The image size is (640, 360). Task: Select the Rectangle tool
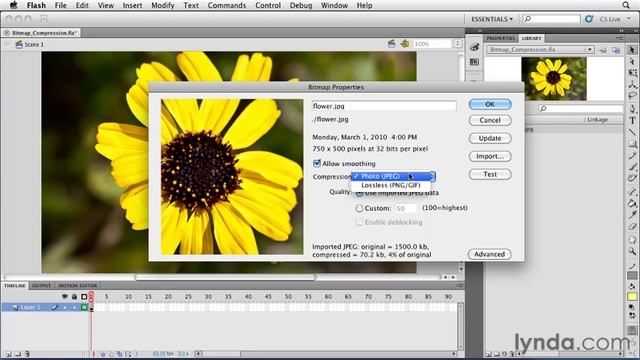point(632,144)
